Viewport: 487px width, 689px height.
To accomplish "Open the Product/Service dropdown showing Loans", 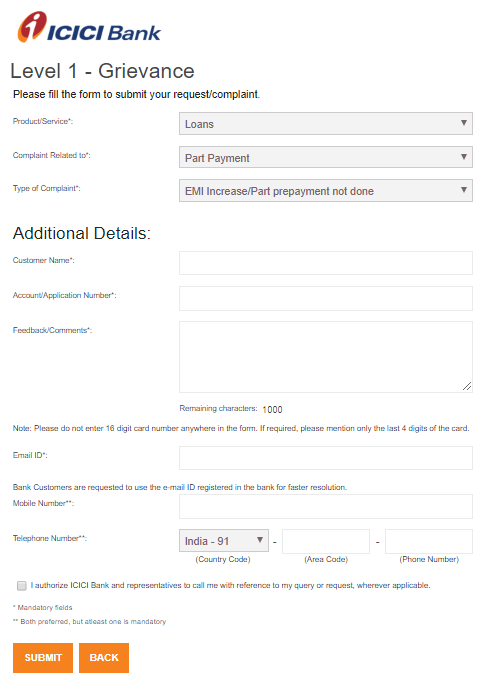I will 326,123.
